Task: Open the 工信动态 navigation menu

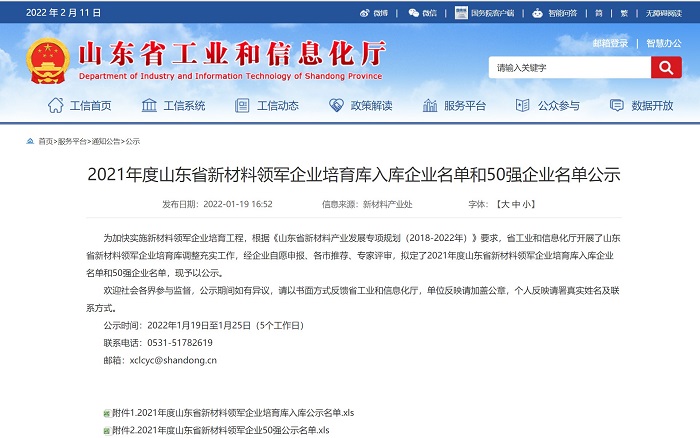Action: click(267, 106)
